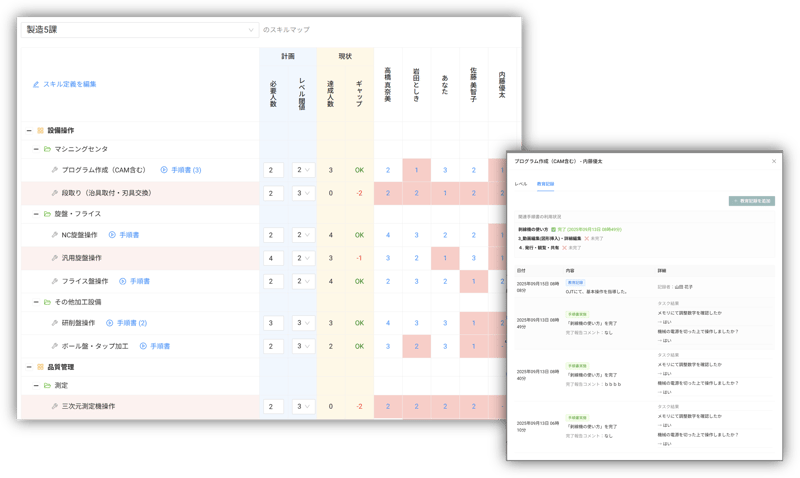800x478 pixels.
Task: Click required headcount field for 汎用旋盤操作
Action: pyautogui.click(x=273, y=258)
